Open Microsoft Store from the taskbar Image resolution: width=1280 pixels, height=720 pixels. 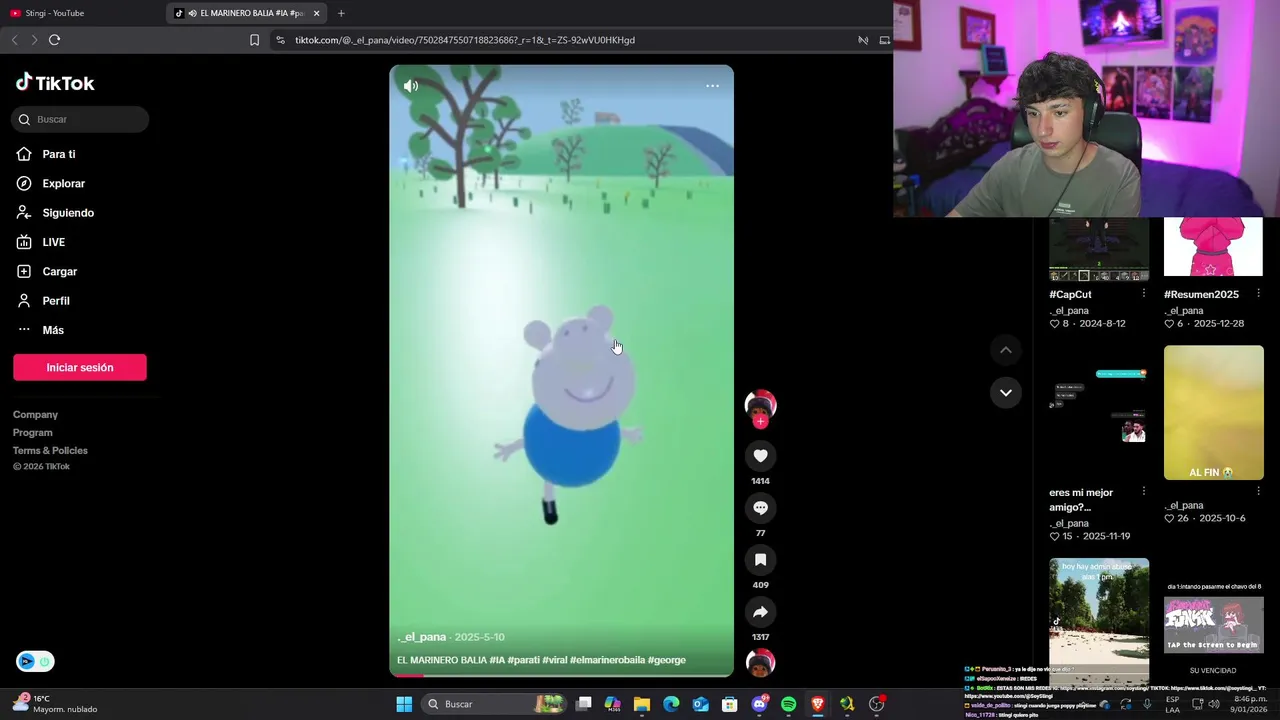click(730, 704)
